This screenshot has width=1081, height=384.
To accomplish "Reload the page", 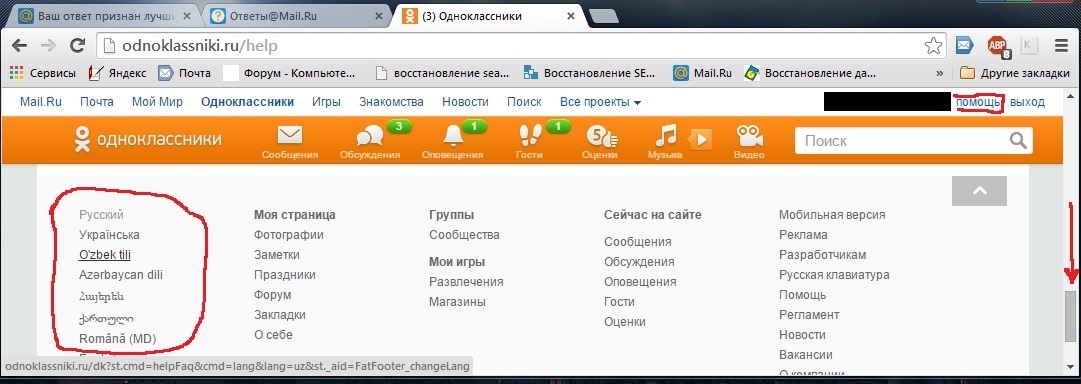I will tap(78, 46).
